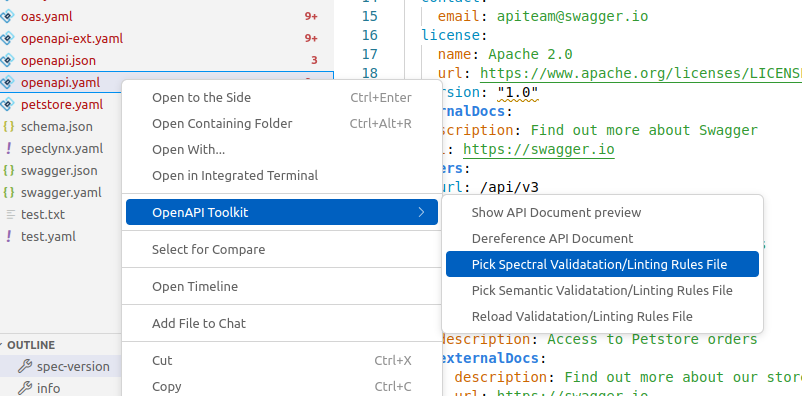The width and height of the screenshot is (802, 396).
Task: Click the info wrench icon in Outline
Action: 25,389
